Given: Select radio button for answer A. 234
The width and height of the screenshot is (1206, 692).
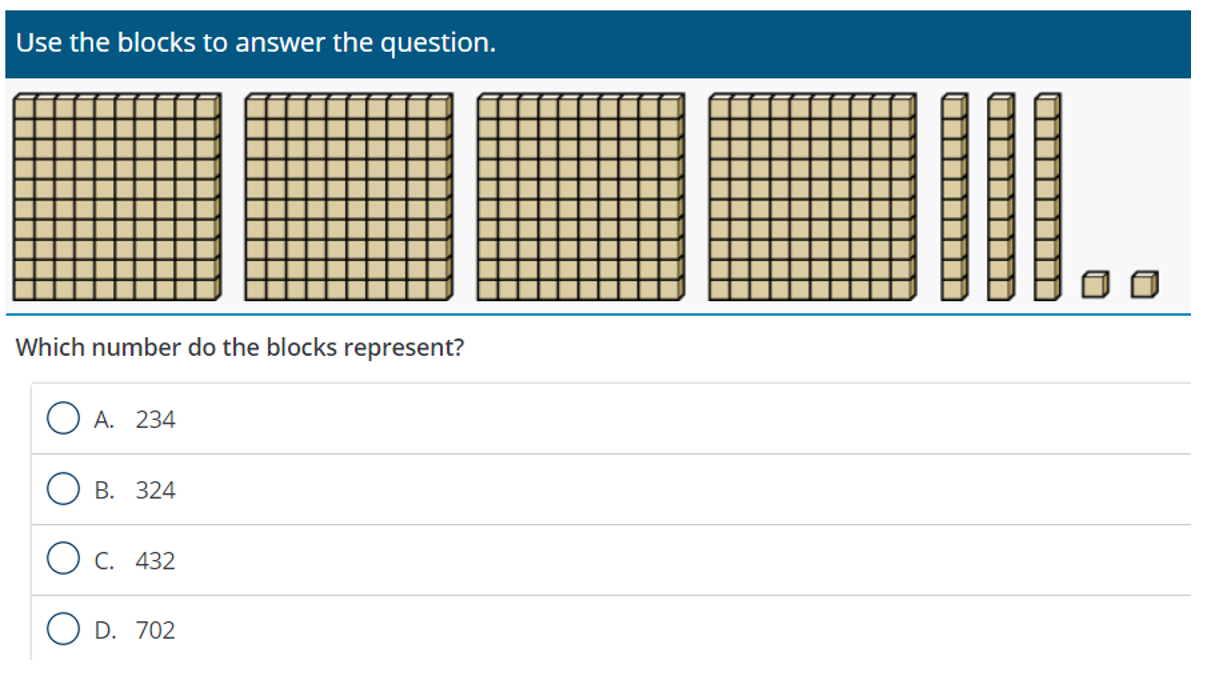Looking at the screenshot, I should pyautogui.click(x=62, y=419).
